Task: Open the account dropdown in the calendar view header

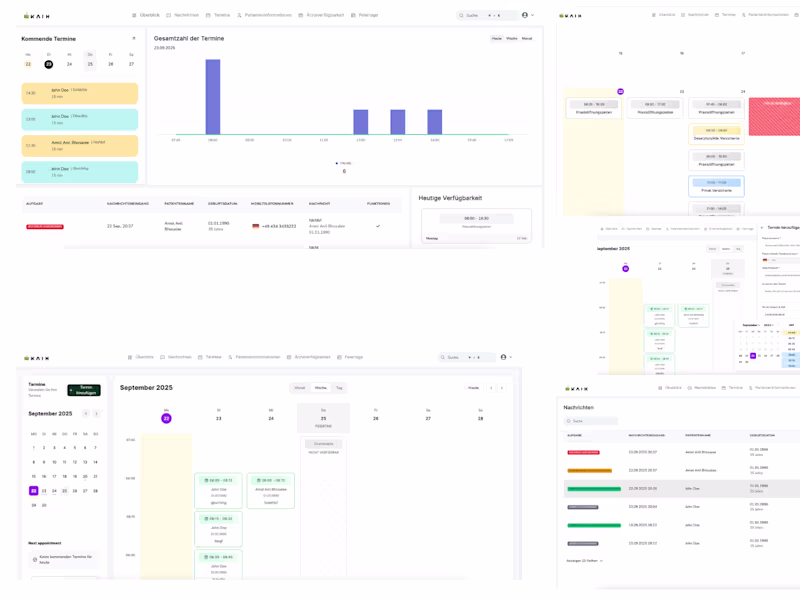Action: 506,357
